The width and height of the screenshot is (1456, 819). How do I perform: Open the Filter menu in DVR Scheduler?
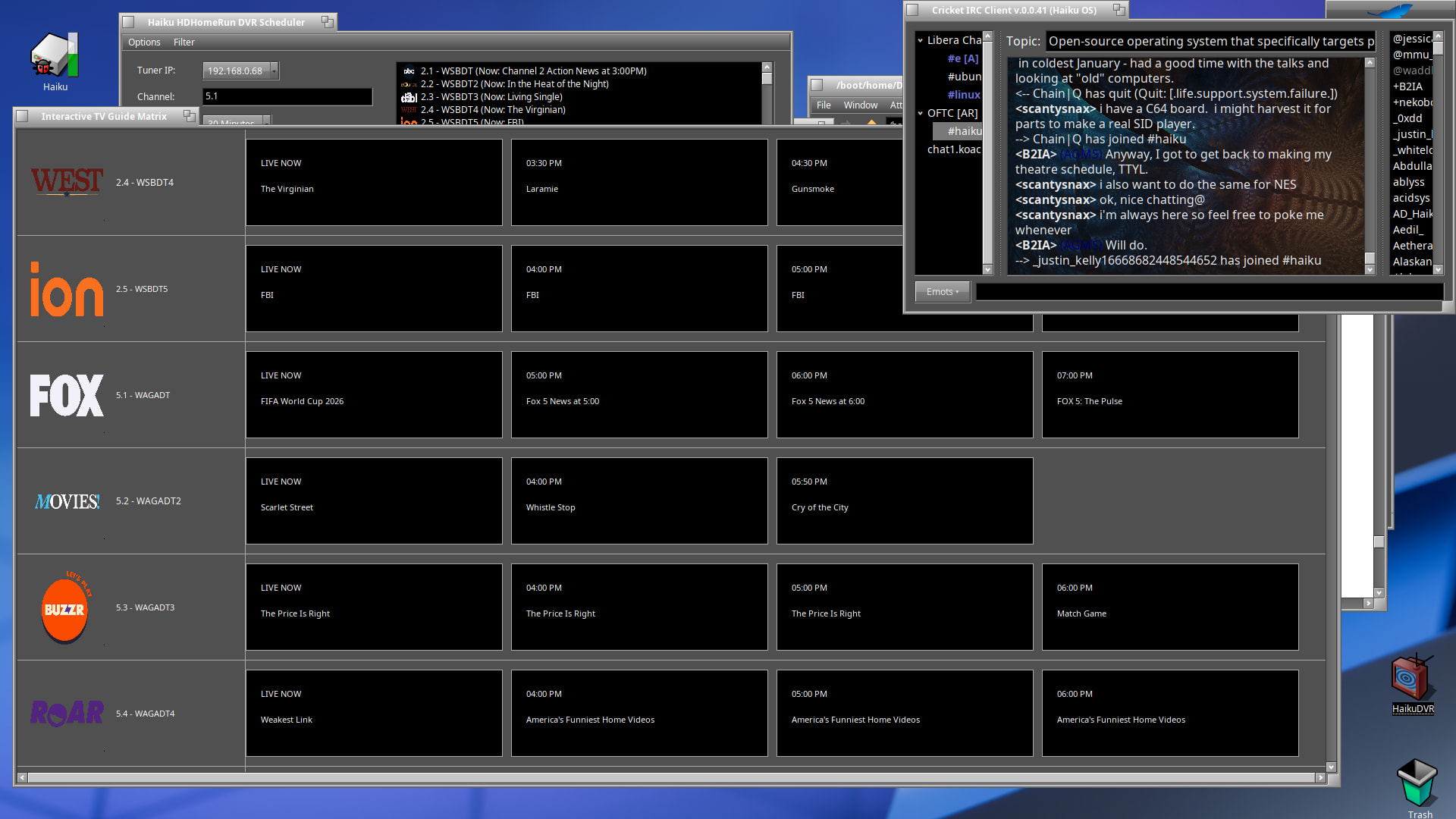[x=184, y=42]
